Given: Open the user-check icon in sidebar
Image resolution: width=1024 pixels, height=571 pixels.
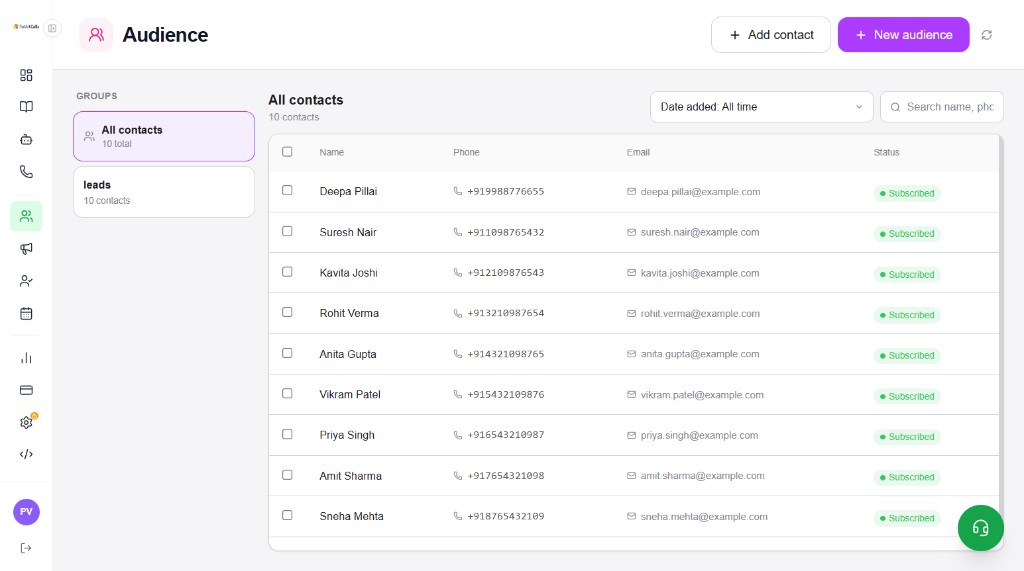Looking at the screenshot, I should tap(26, 281).
